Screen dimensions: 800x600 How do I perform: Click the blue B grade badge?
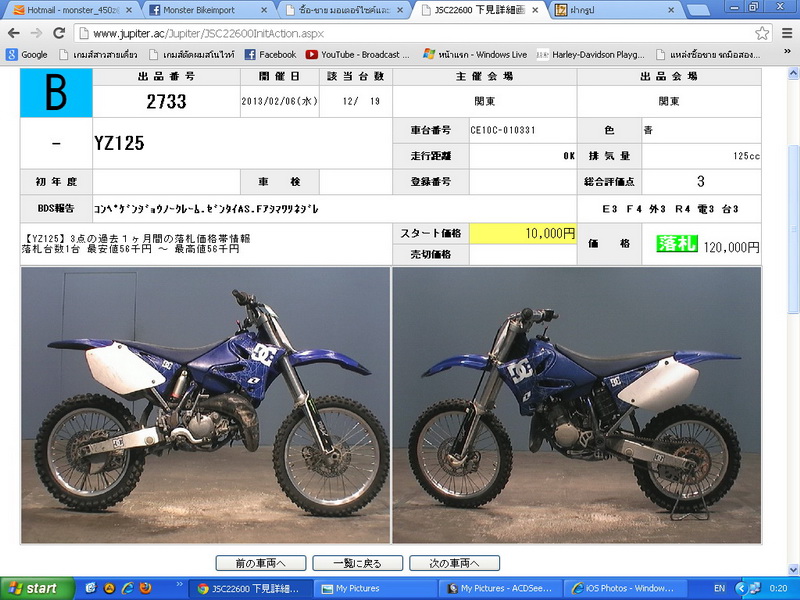click(x=56, y=93)
